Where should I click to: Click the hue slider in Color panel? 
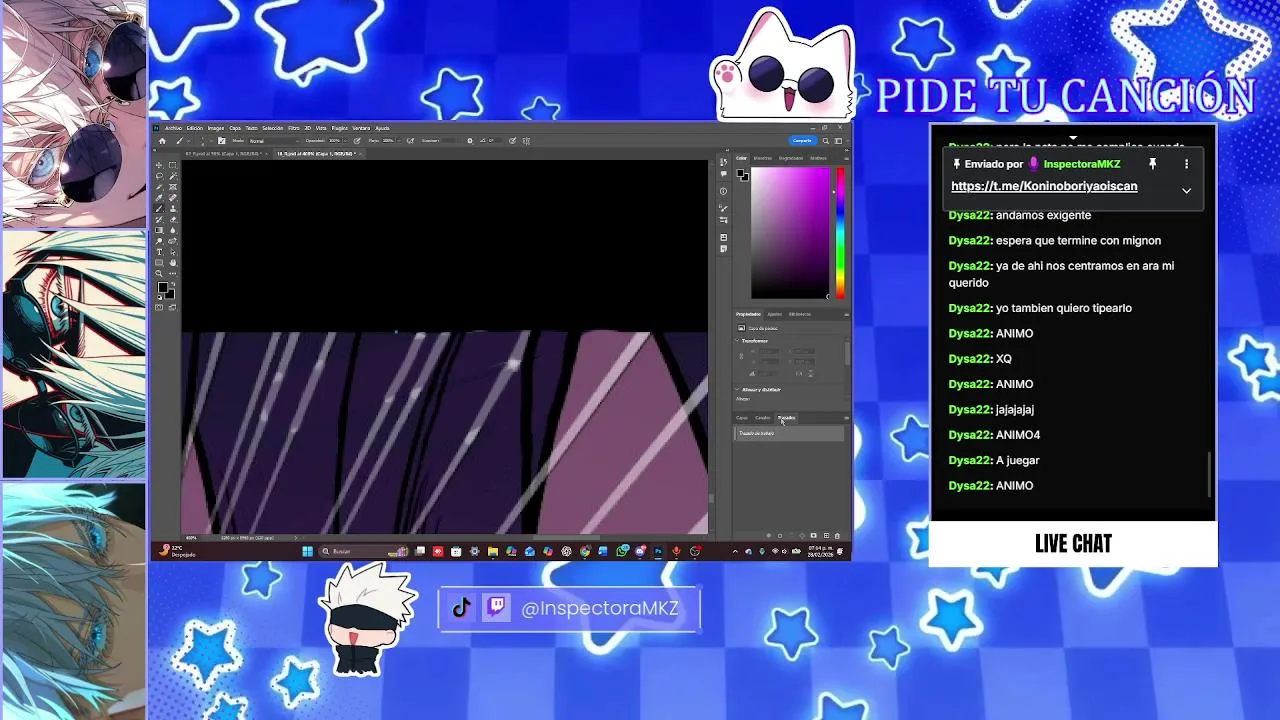pyautogui.click(x=840, y=233)
